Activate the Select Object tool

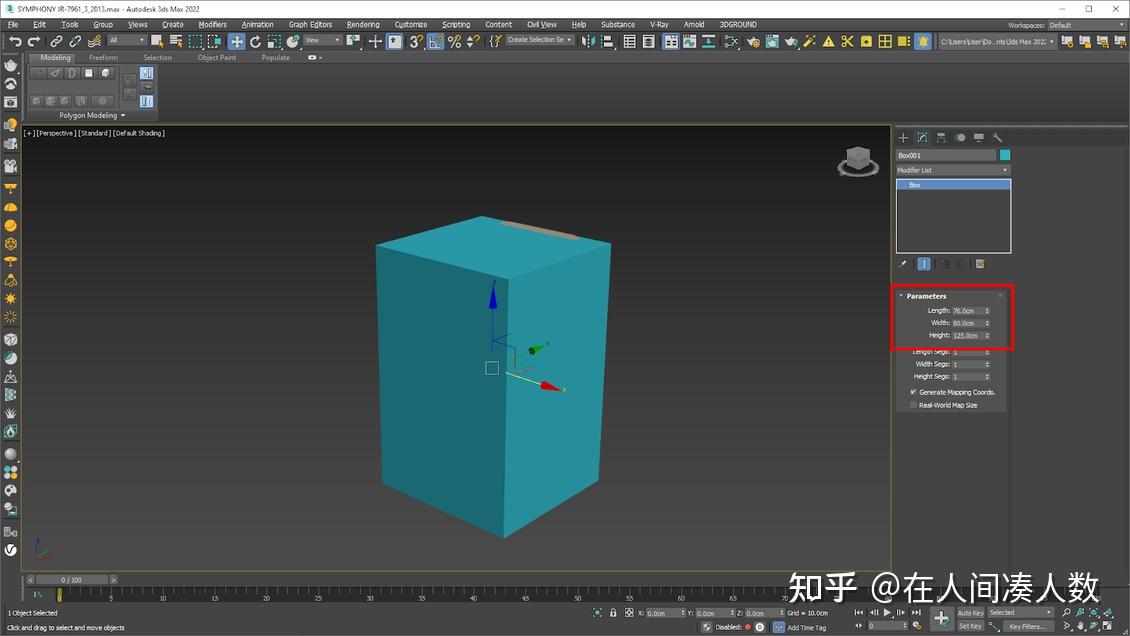click(x=157, y=42)
